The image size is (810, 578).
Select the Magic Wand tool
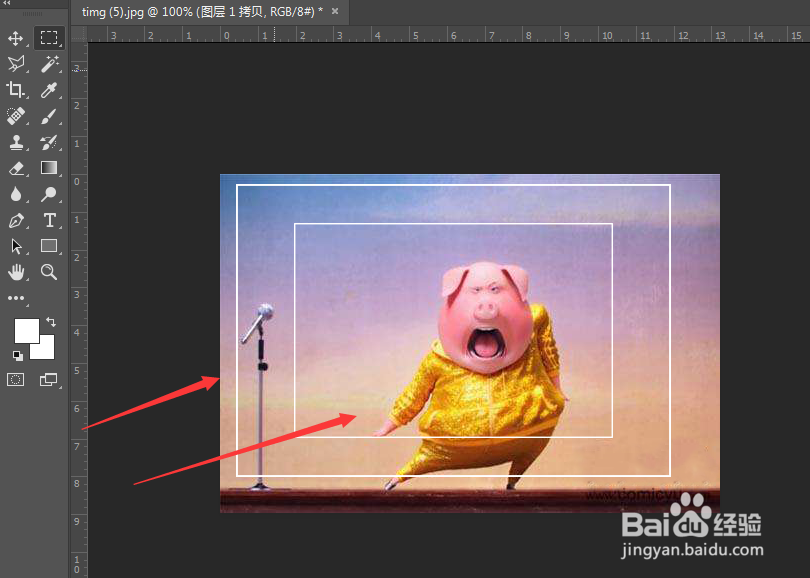50,64
